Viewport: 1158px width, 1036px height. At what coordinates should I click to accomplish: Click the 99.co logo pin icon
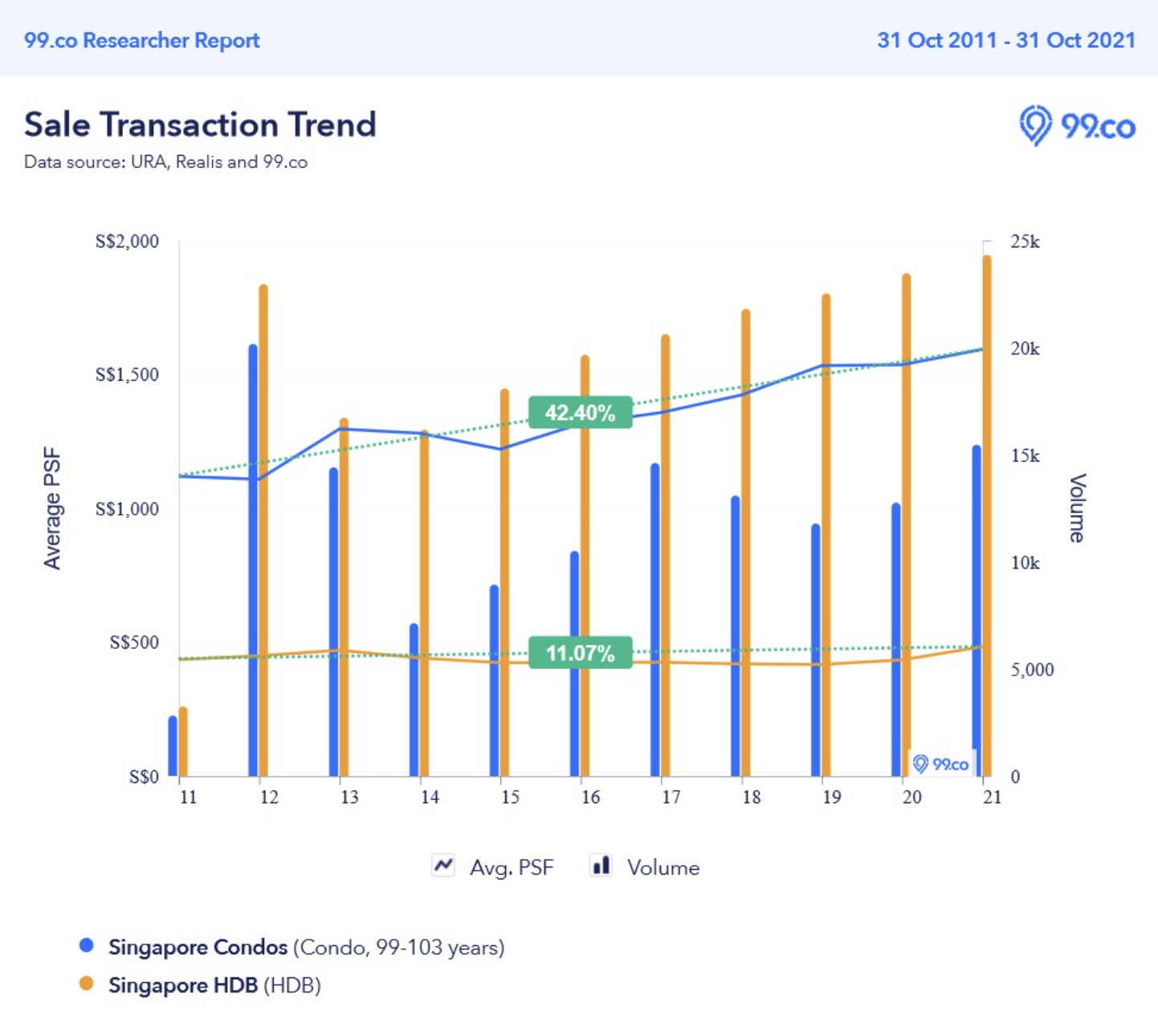coord(1035,126)
